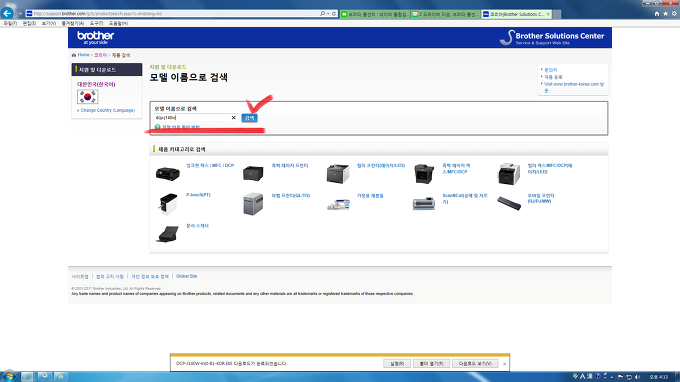Click the document scanner image
The height and width of the screenshot is (382, 680).
tap(167, 234)
